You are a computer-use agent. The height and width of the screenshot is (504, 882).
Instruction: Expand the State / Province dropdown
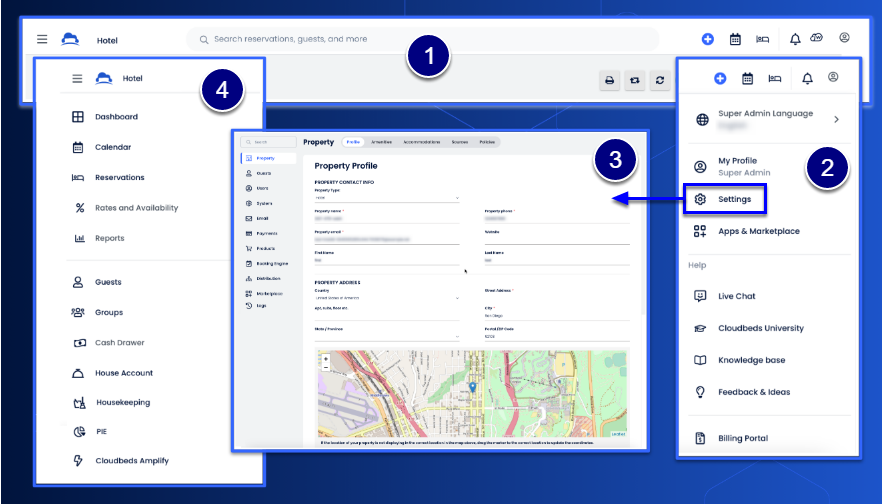(x=386, y=337)
